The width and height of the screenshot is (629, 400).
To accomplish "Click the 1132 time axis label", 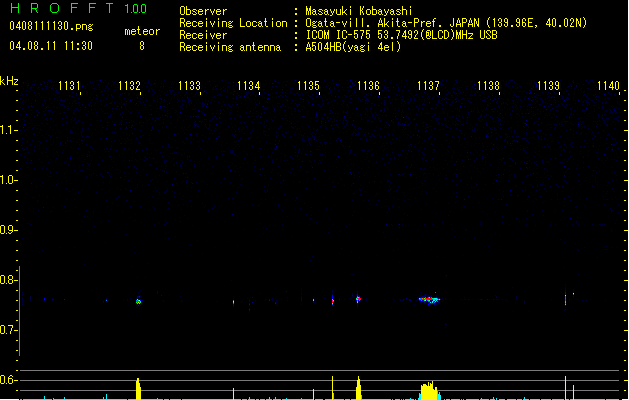I will point(129,86).
